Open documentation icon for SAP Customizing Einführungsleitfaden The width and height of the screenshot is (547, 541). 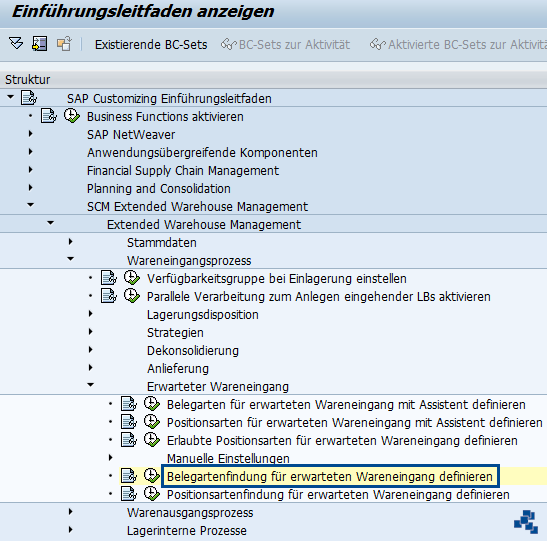[x=29, y=98]
